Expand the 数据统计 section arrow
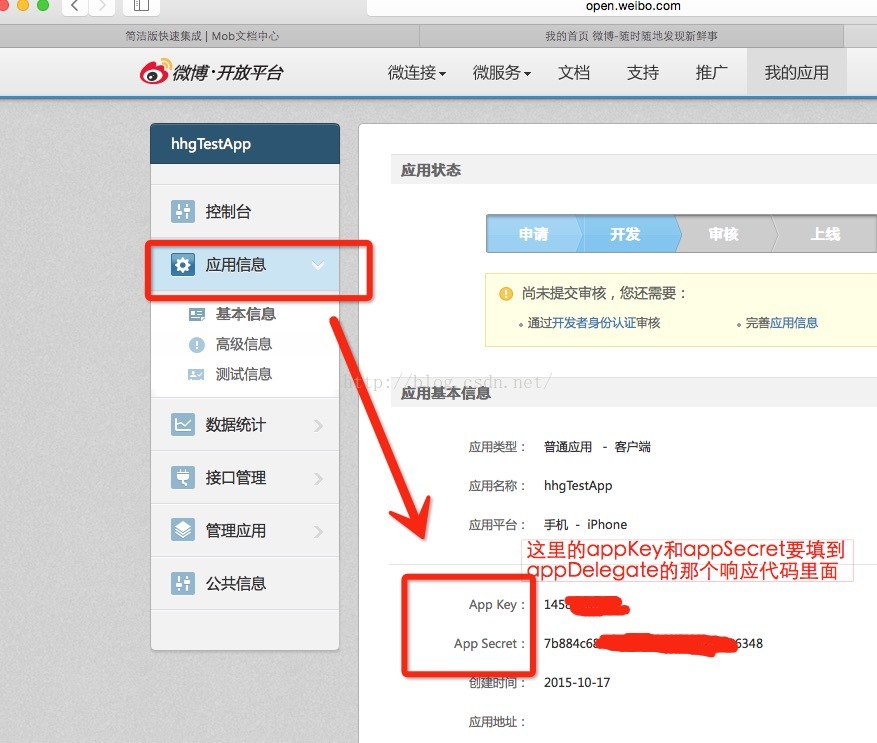Image resolution: width=877 pixels, height=743 pixels. click(318, 426)
